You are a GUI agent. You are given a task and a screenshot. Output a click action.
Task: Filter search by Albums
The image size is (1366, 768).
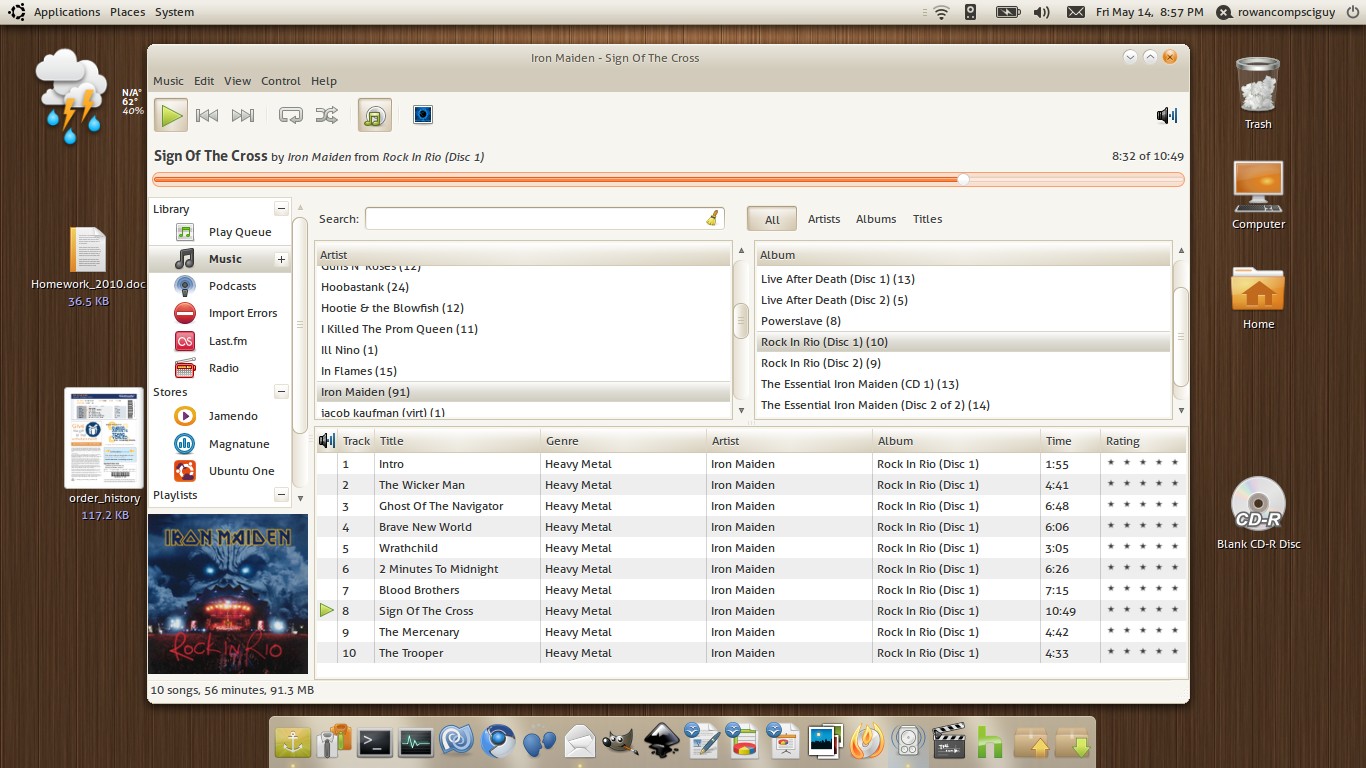[x=876, y=219]
